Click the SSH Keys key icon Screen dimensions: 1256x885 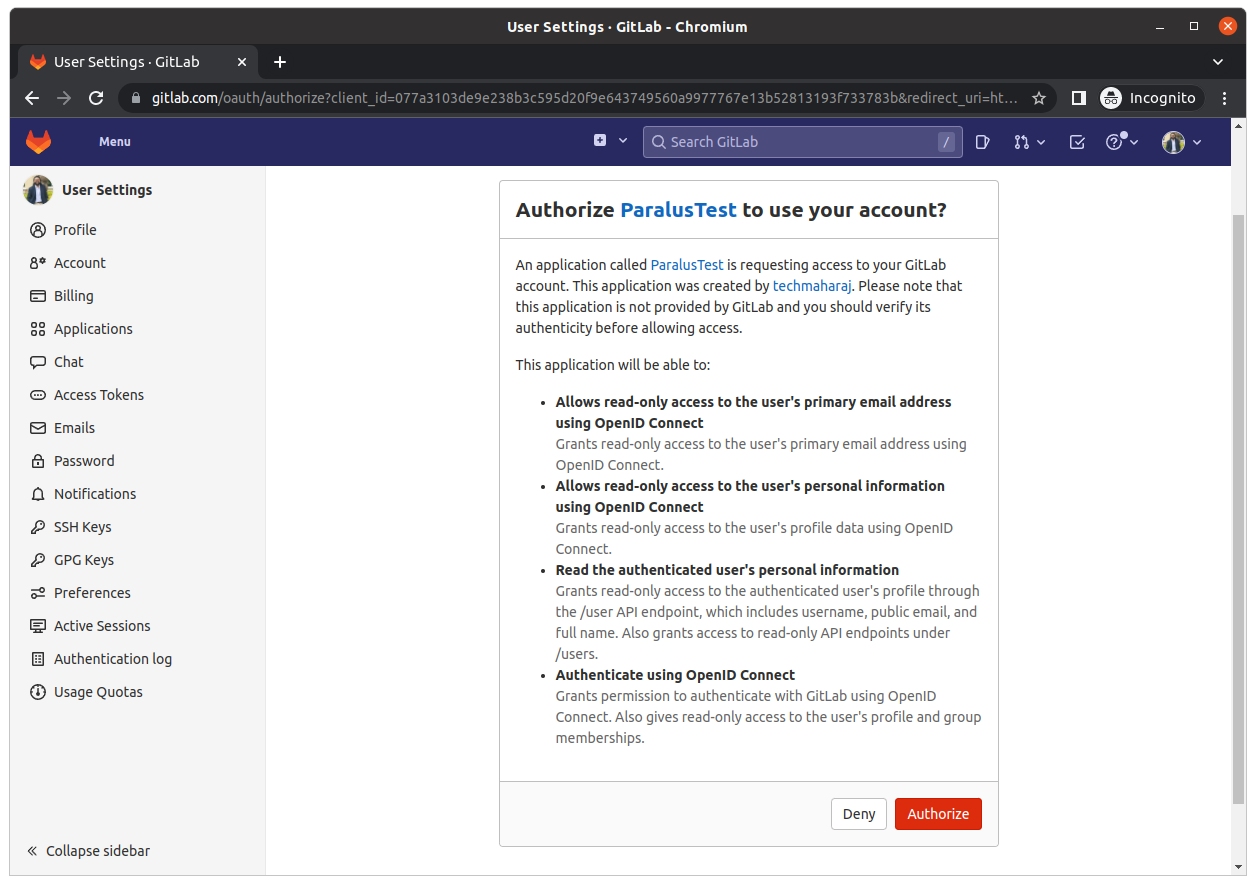[38, 527]
